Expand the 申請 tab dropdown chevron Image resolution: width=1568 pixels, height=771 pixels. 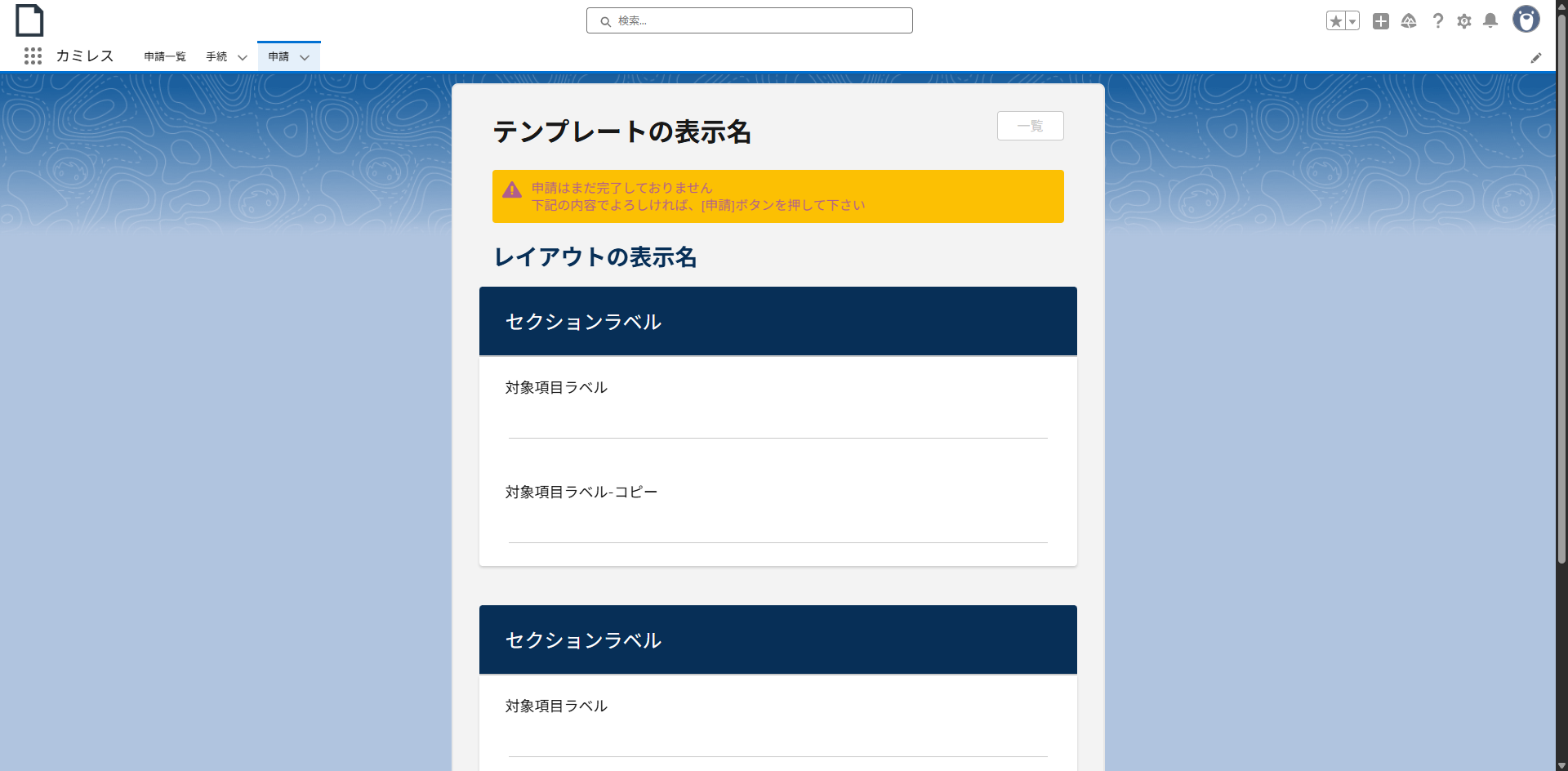(x=305, y=57)
